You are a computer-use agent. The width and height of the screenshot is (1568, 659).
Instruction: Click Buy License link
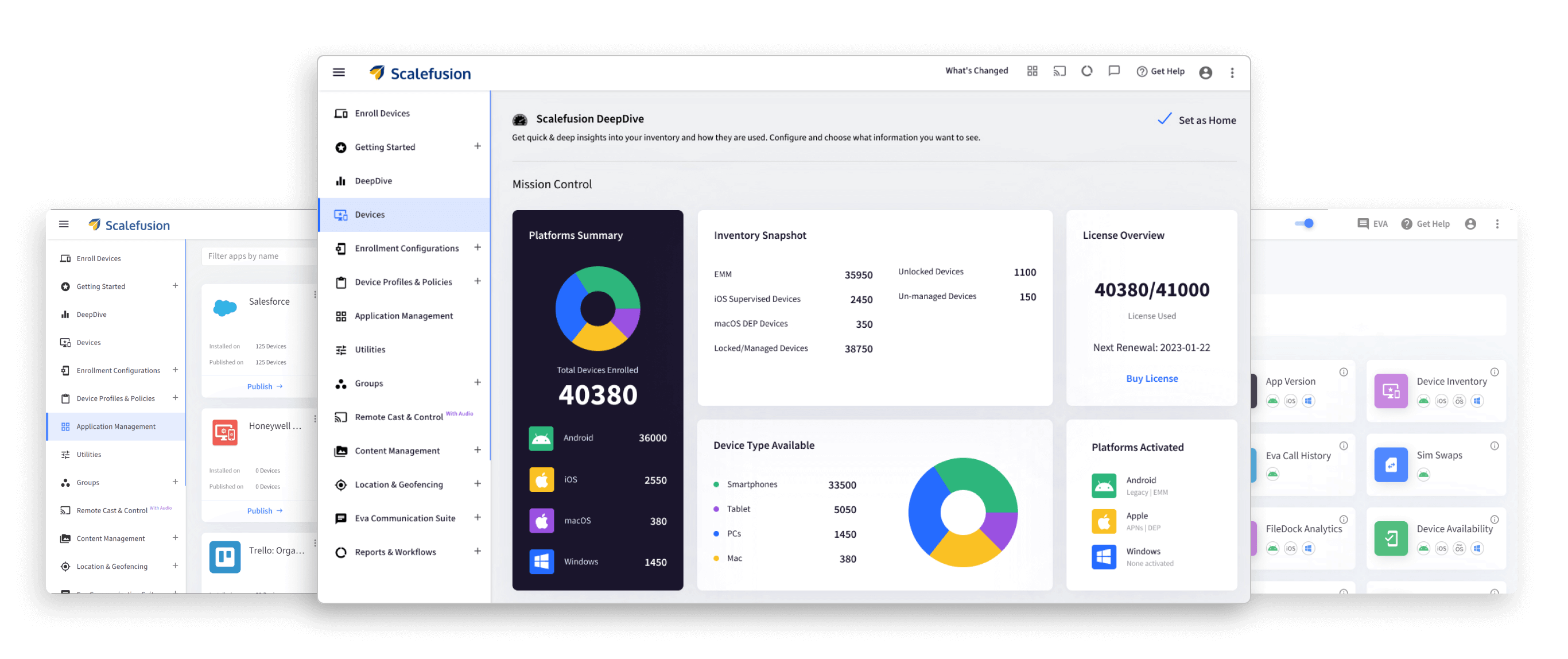pyautogui.click(x=1151, y=378)
